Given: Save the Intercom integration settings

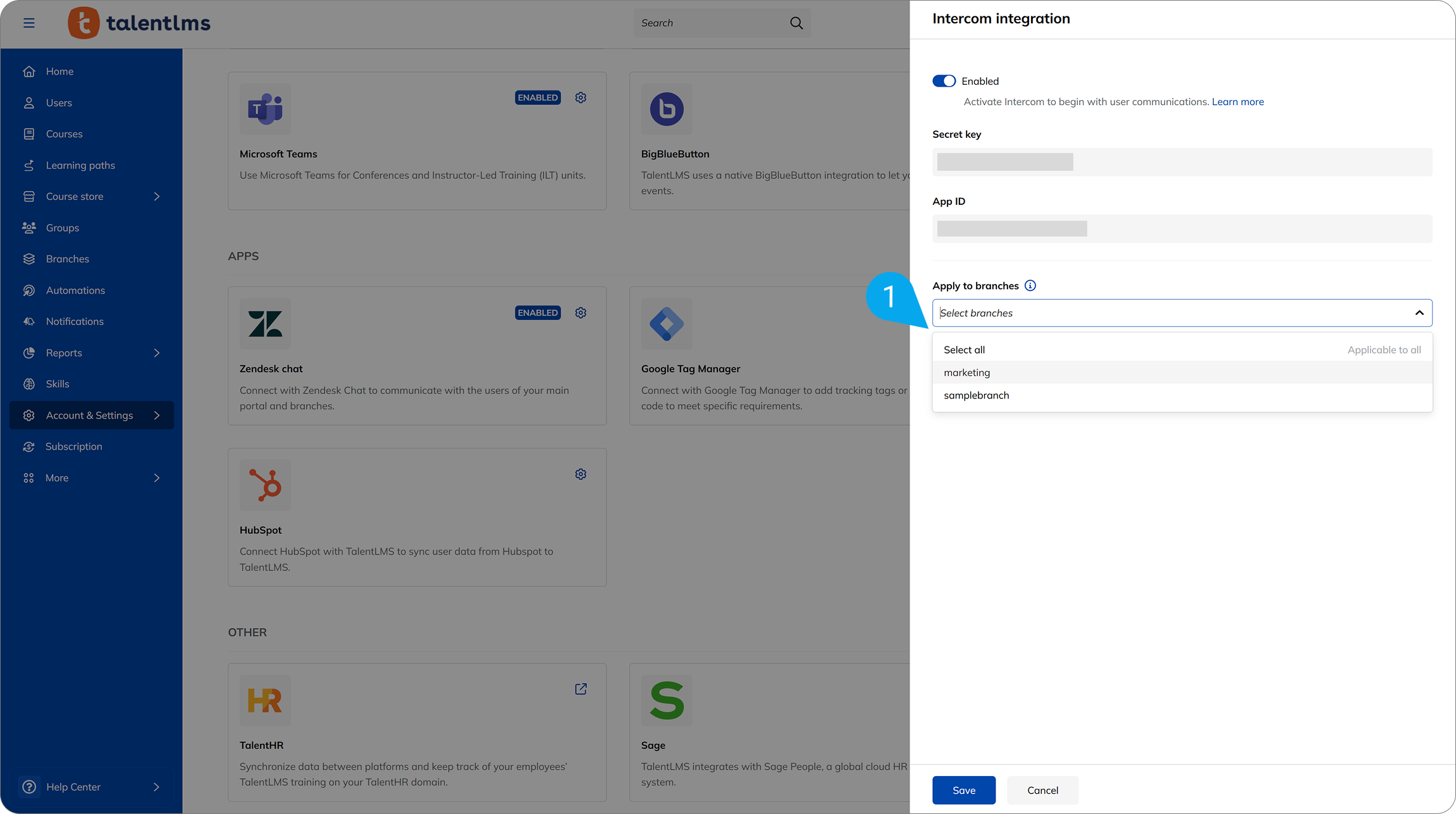Looking at the screenshot, I should [x=963, y=790].
